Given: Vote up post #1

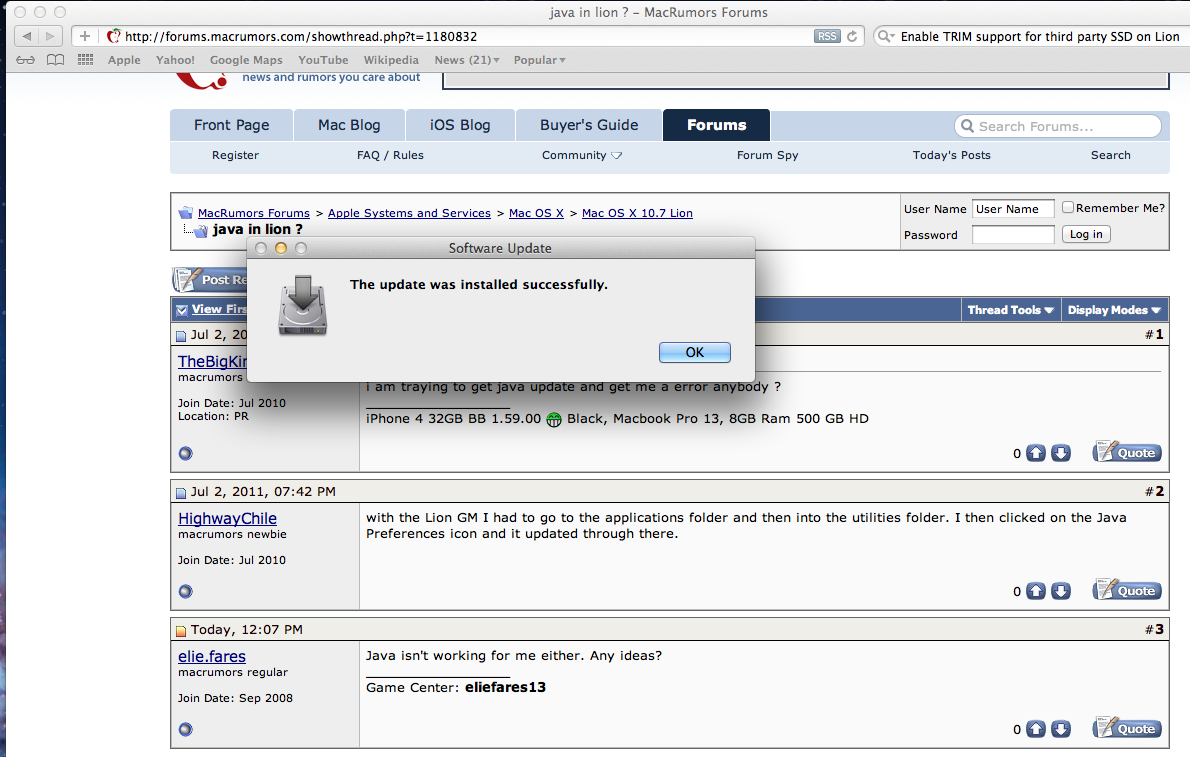Looking at the screenshot, I should [x=1036, y=453].
